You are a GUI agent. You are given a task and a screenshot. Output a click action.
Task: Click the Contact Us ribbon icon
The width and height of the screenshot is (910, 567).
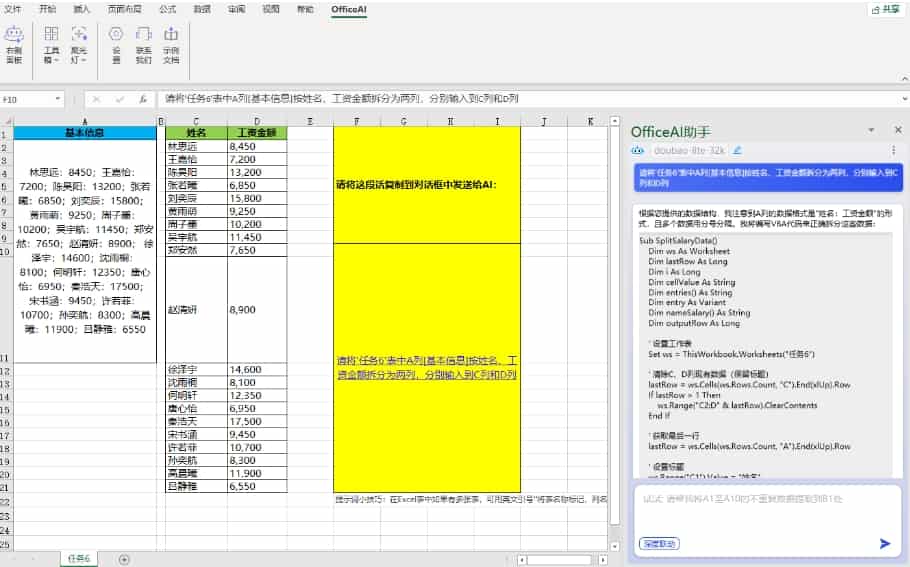143,44
